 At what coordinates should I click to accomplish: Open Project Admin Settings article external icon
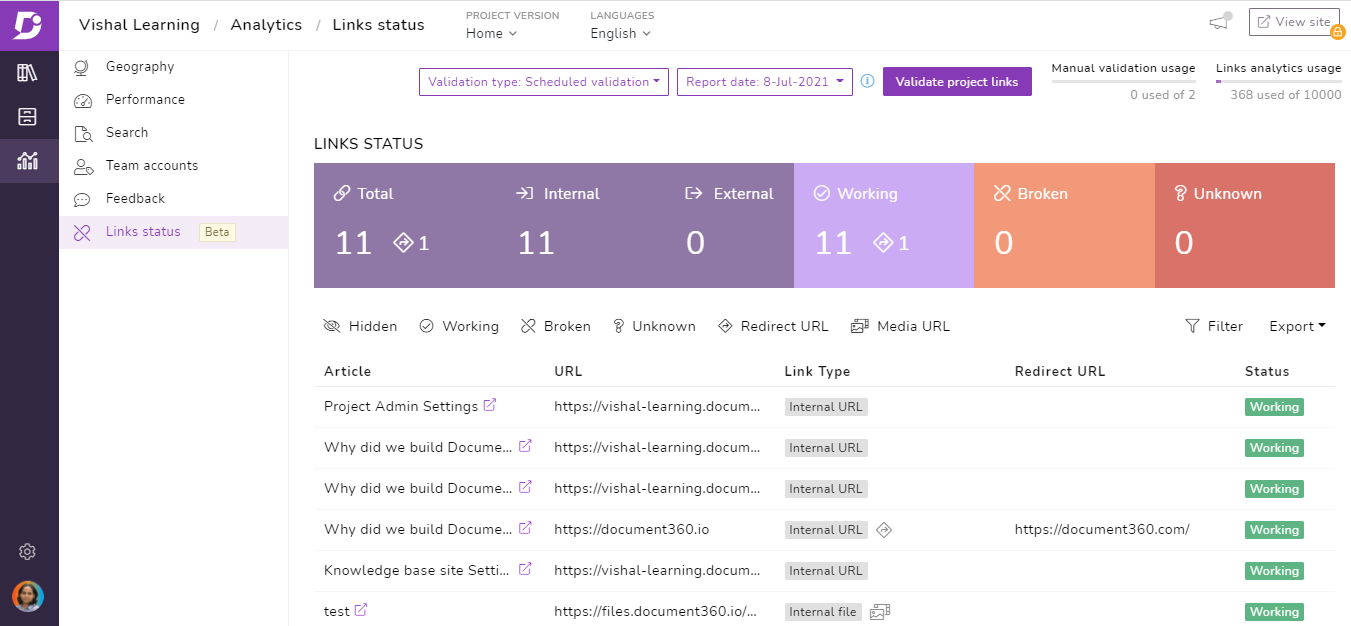490,405
